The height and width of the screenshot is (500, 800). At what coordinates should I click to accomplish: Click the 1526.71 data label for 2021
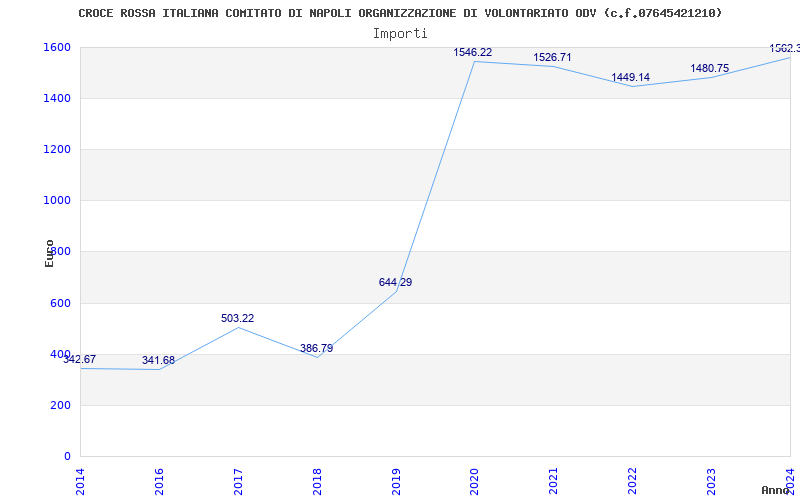coord(552,57)
